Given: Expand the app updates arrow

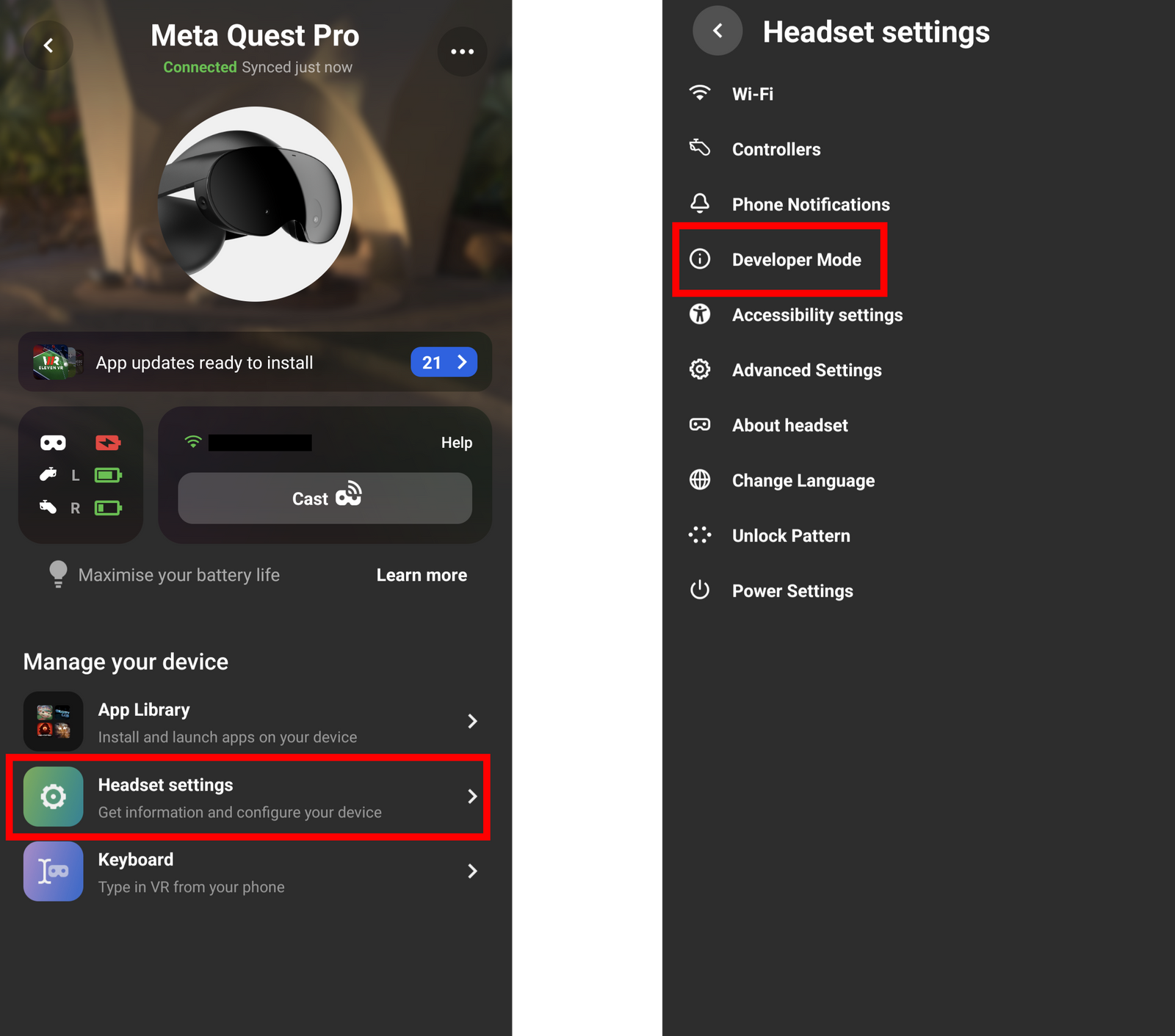Looking at the screenshot, I should [x=462, y=362].
